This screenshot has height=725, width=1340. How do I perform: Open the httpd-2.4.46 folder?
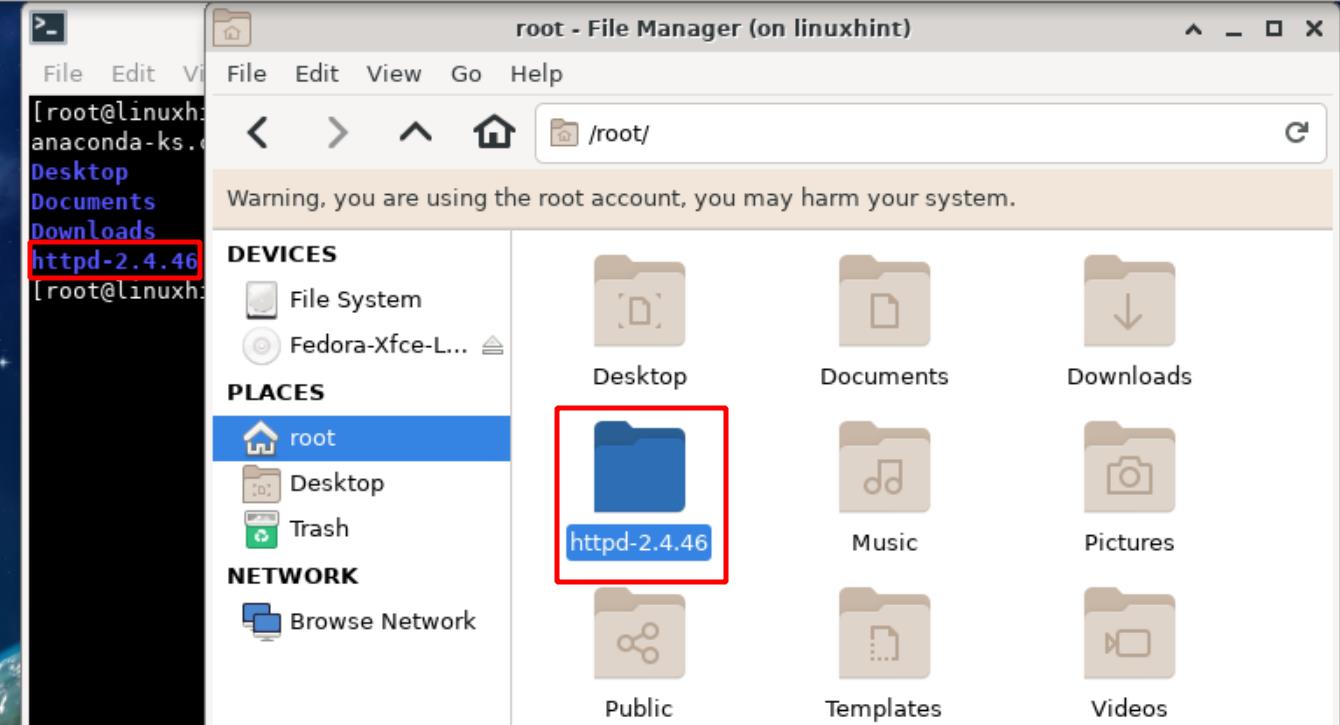click(x=639, y=468)
